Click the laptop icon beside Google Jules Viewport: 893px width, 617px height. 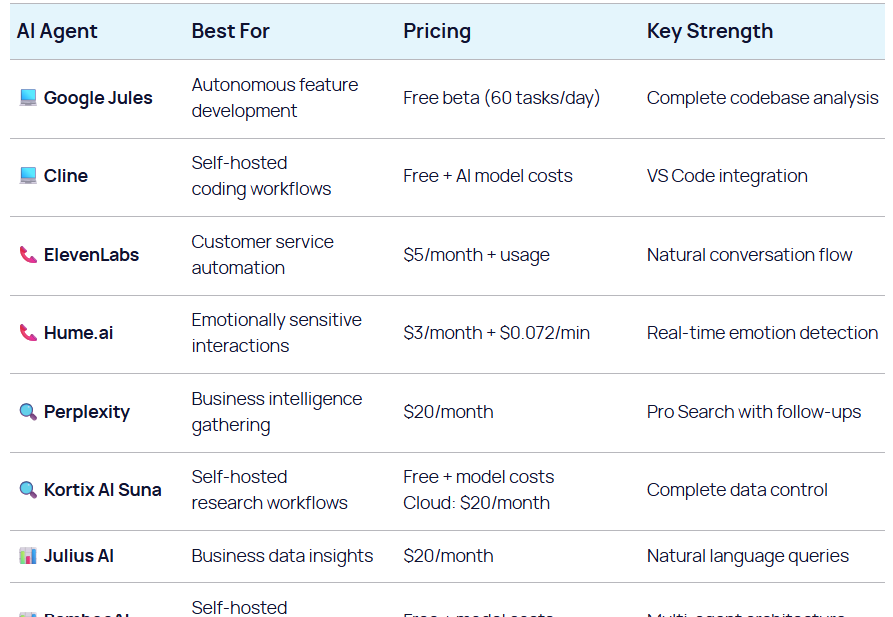tap(28, 98)
